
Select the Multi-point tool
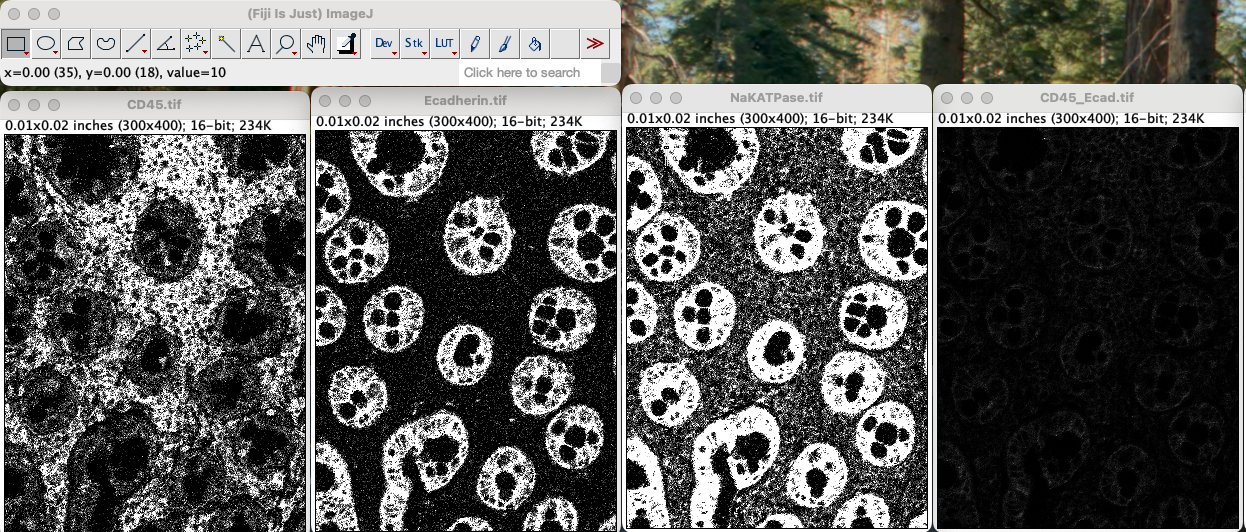click(196, 44)
